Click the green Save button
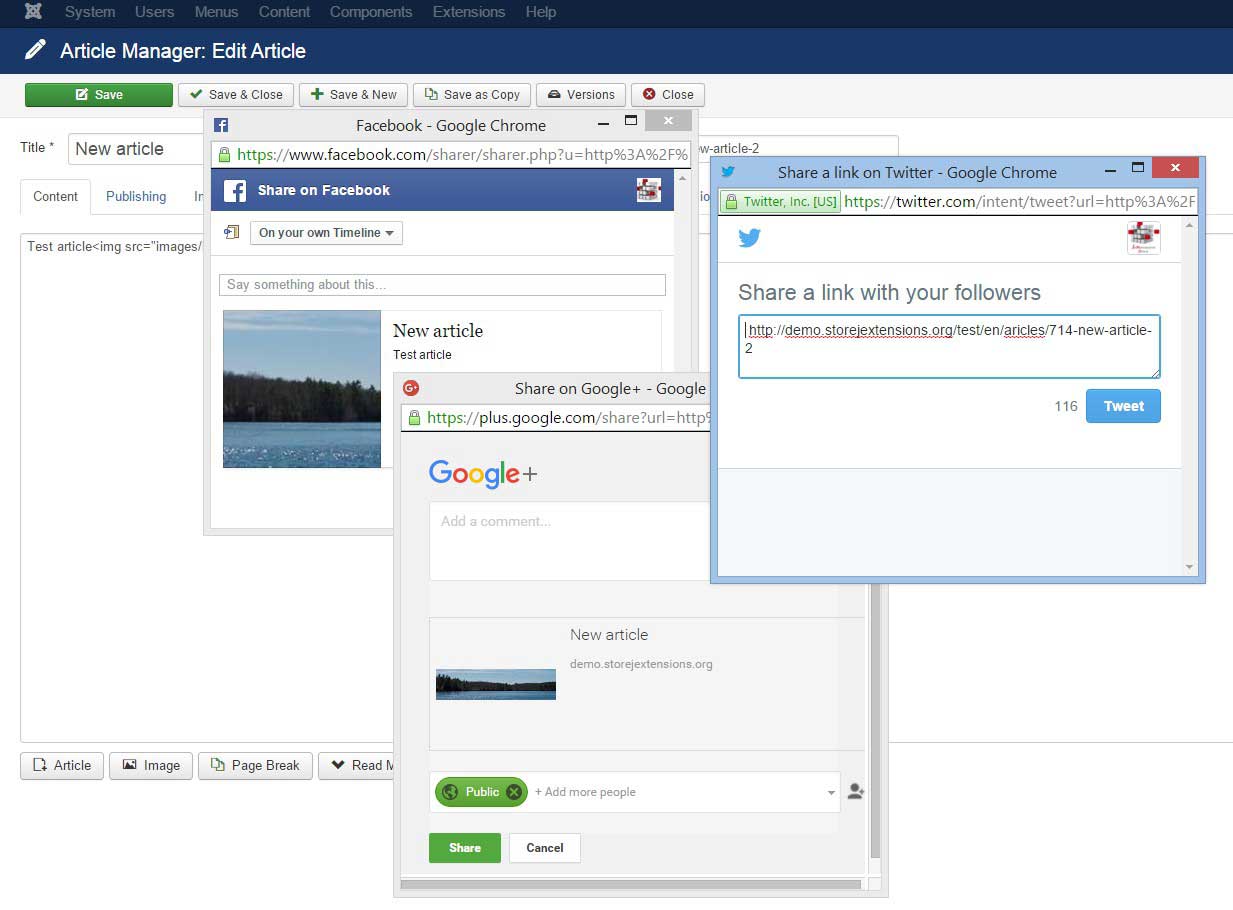This screenshot has height=910, width=1233. [99, 95]
